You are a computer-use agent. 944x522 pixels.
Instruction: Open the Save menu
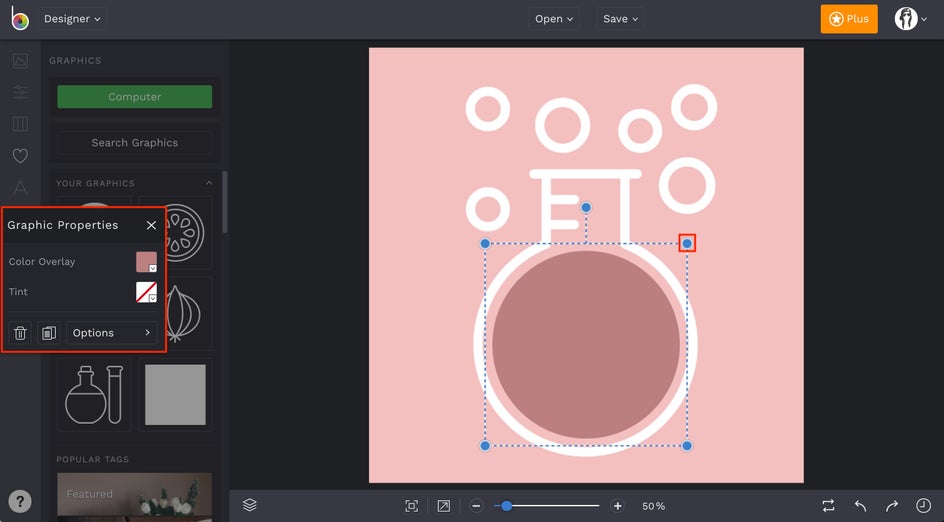coord(620,19)
